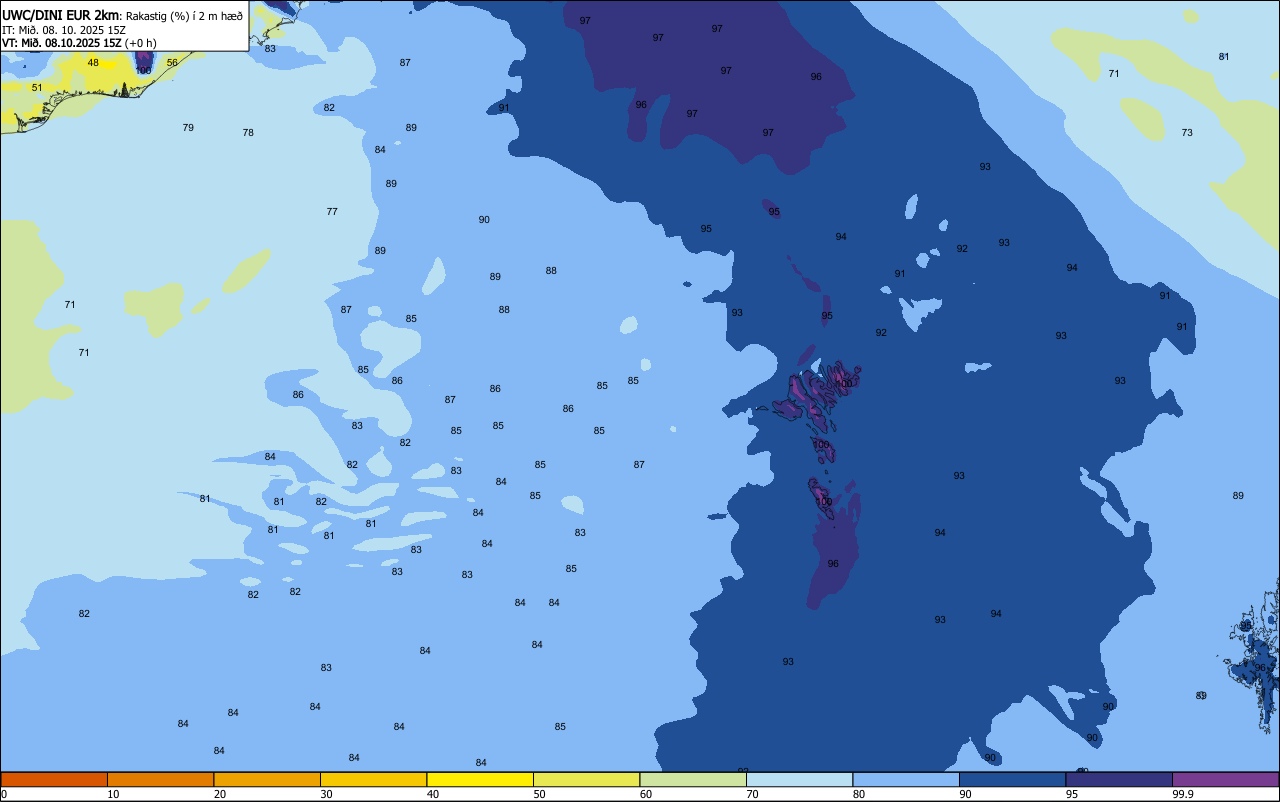
Task: Click the humidity value 73 in the green area
Action: click(x=1187, y=133)
